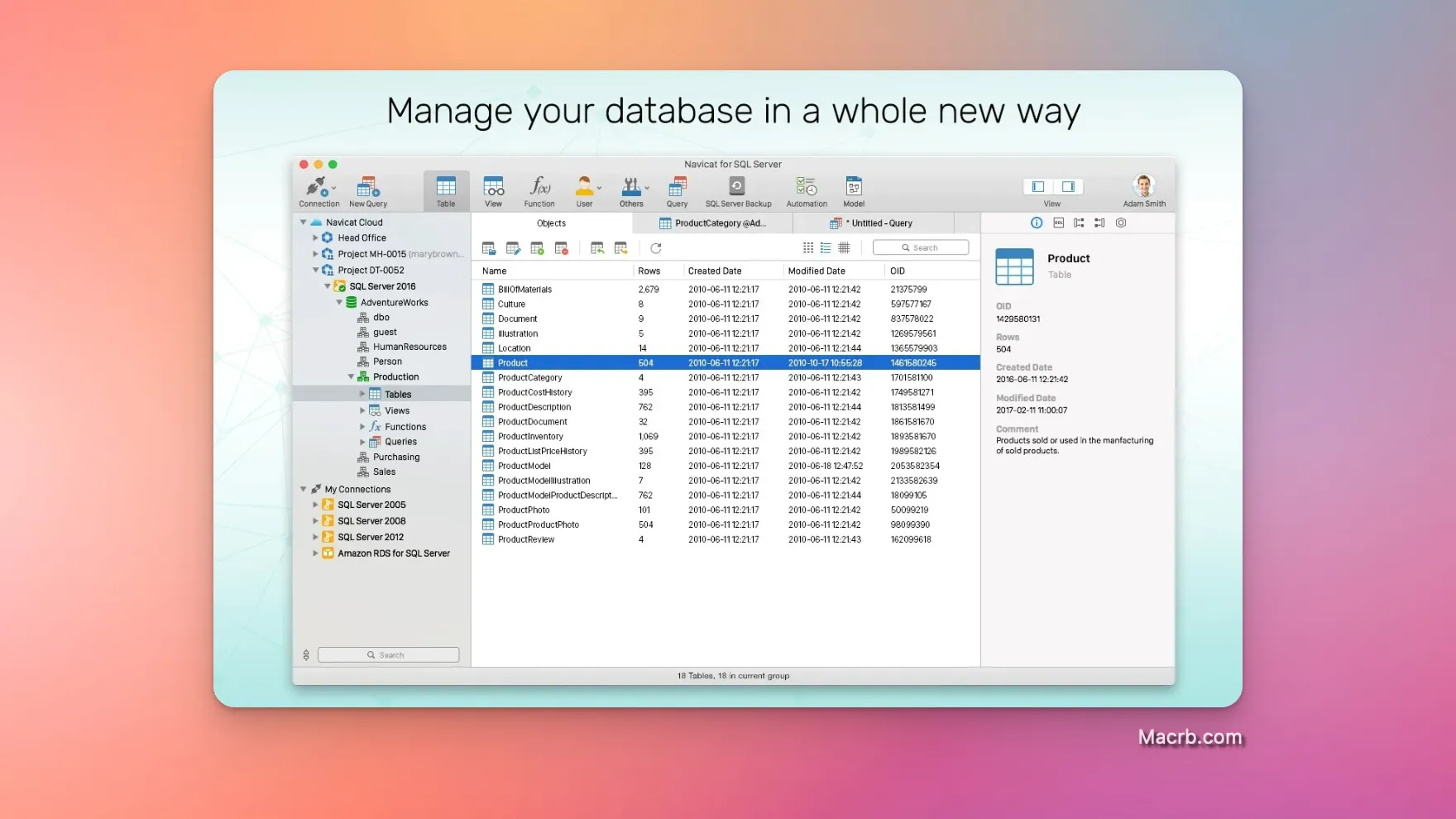1456x819 pixels.
Task: Collapse Project DT-0052 node
Action: 315,271
